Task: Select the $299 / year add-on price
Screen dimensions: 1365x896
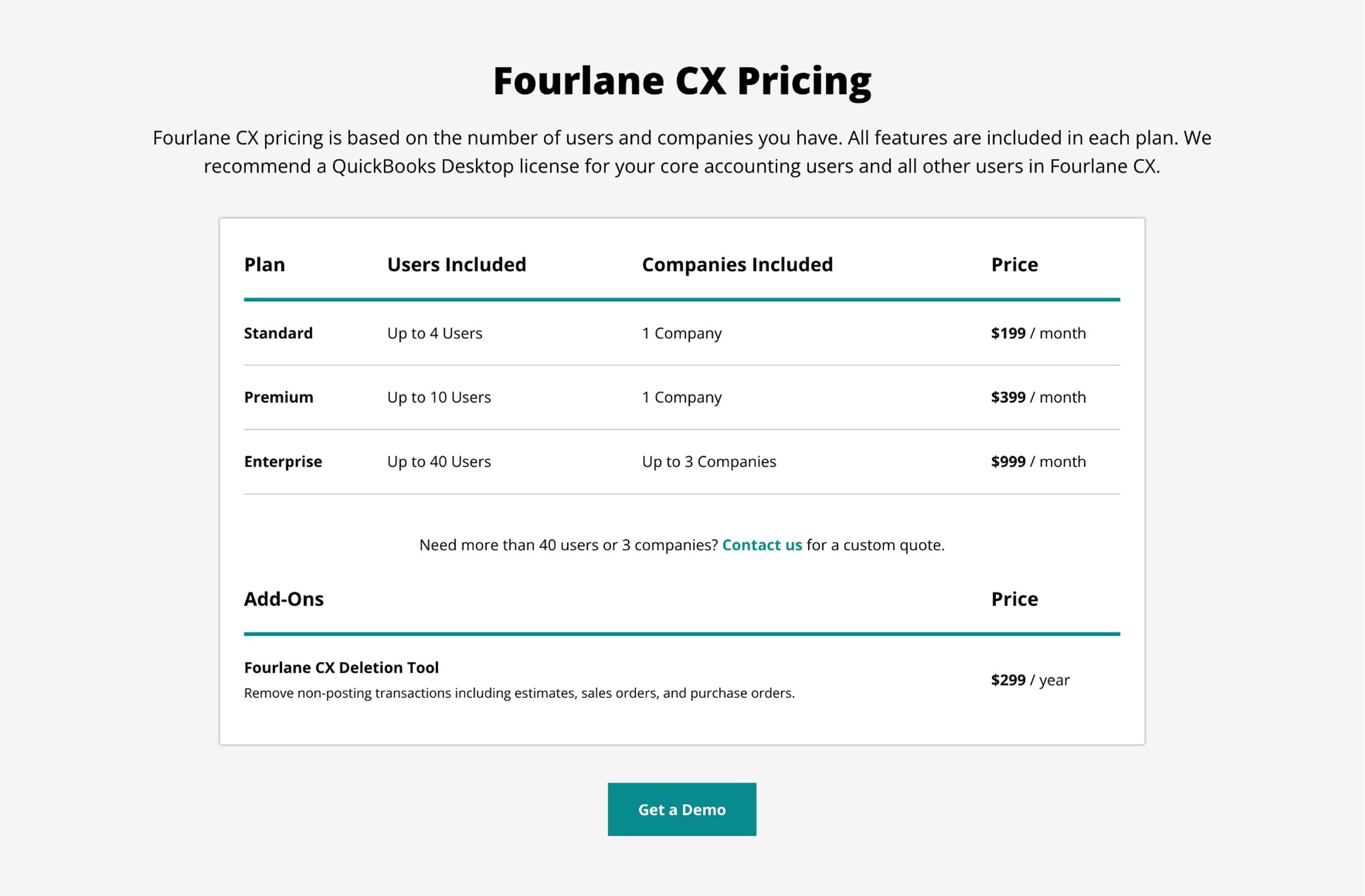Action: [x=1028, y=680]
